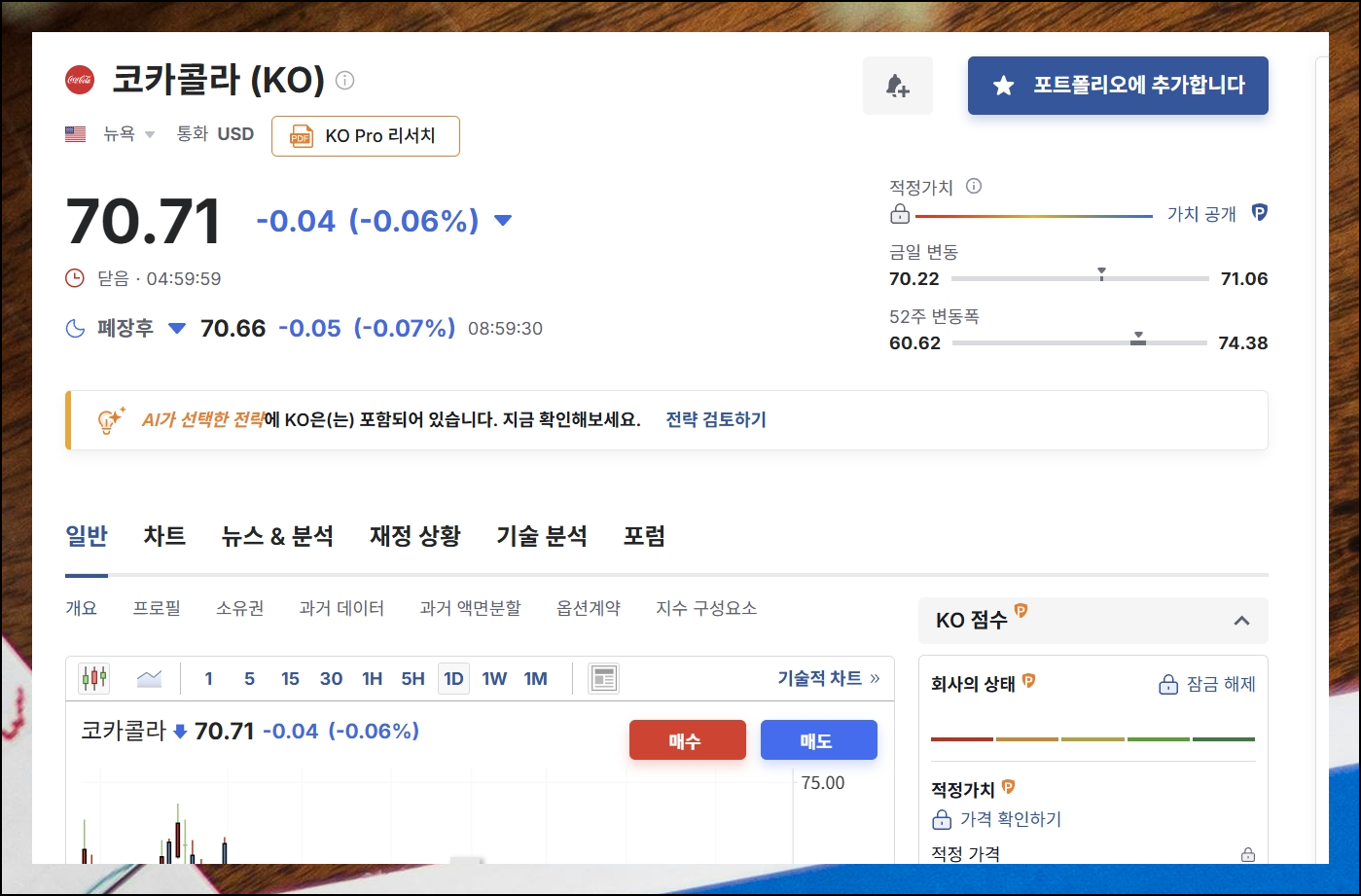This screenshot has width=1361, height=896.
Task: Go to 옵션계약 sub-tab
Action: (x=589, y=608)
